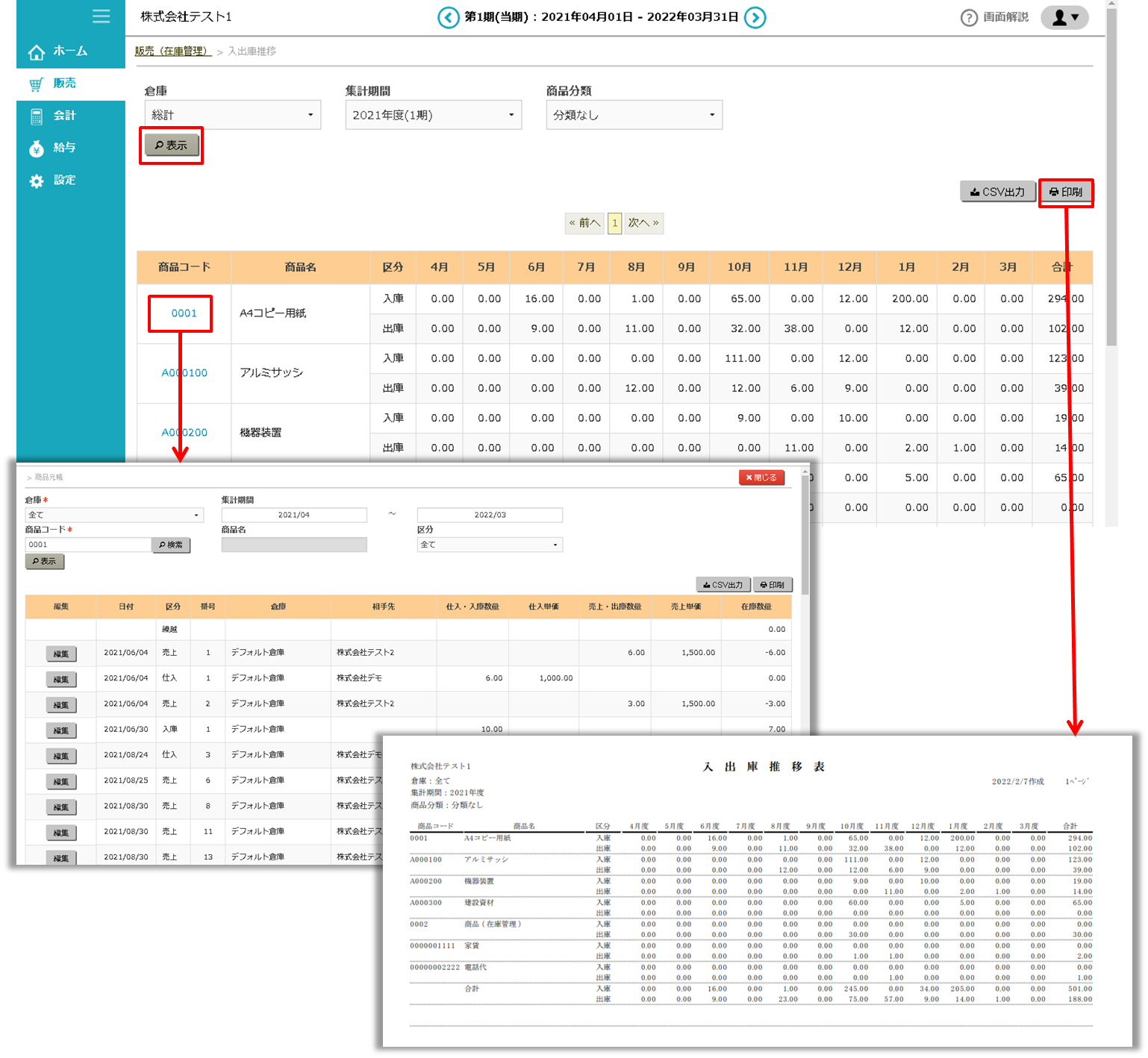Select 会計 in the sidebar menu
Image resolution: width=1148 pixels, height=1058 pixels.
point(63,116)
